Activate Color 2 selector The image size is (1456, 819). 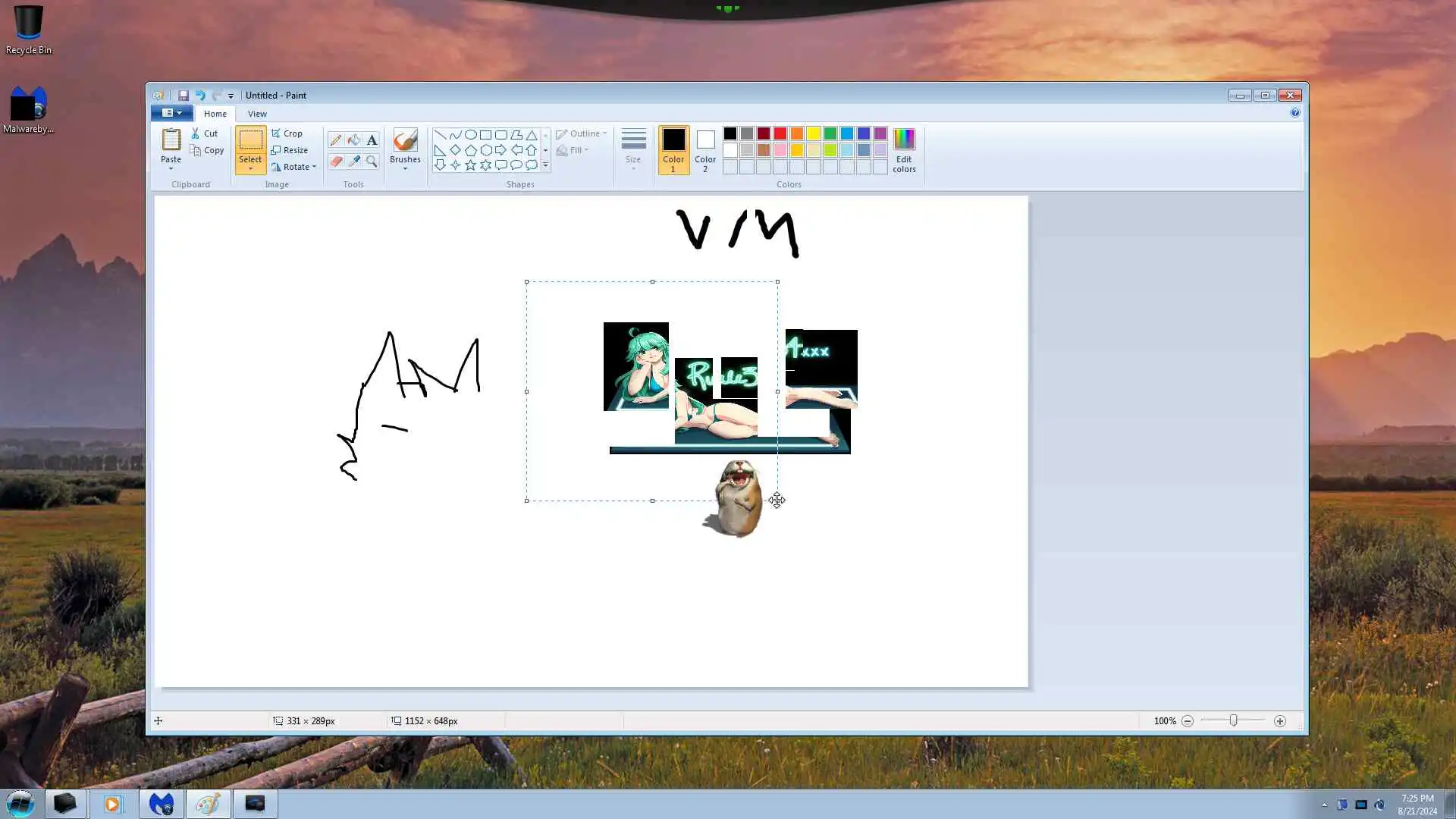click(x=705, y=150)
